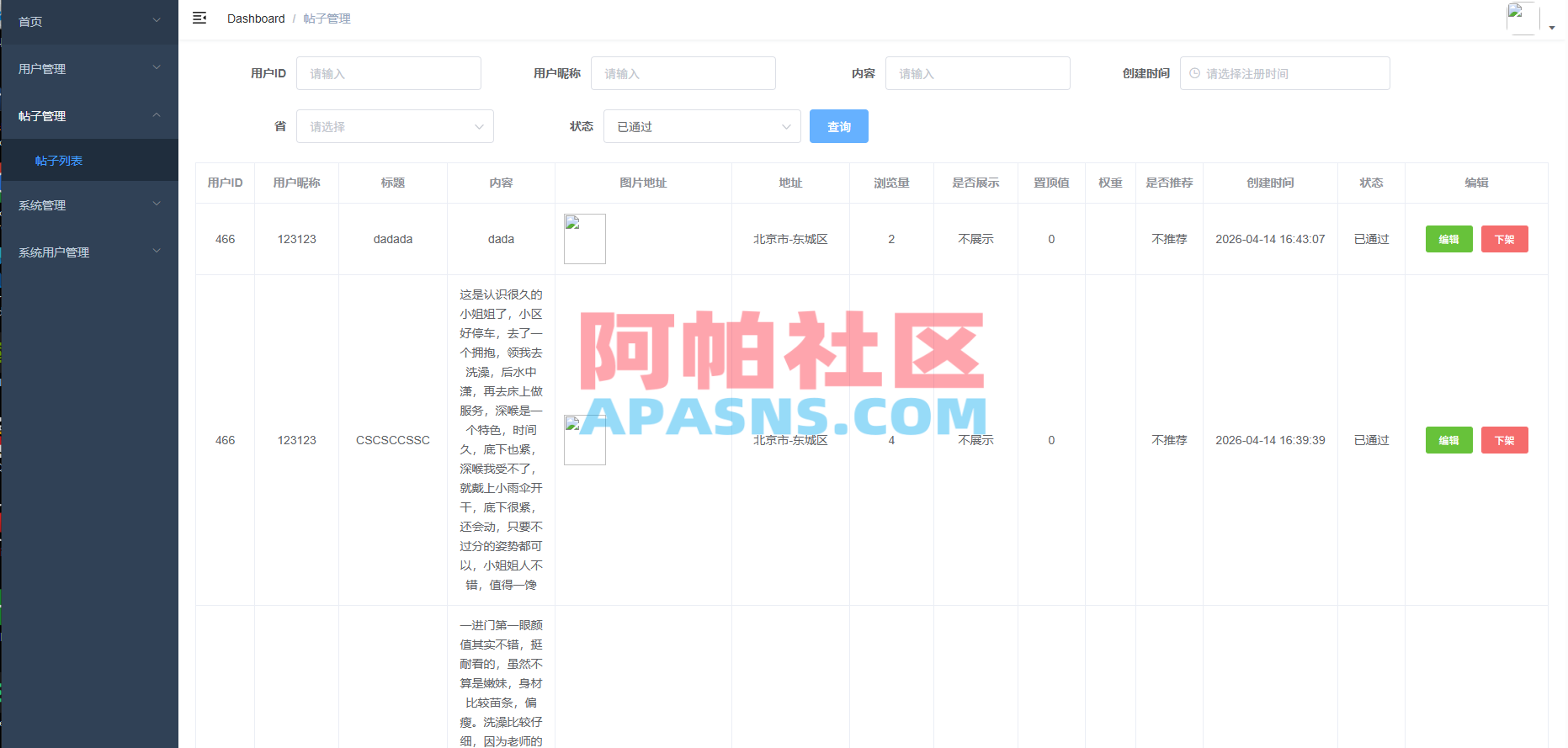The width and height of the screenshot is (1568, 748).
Task: Expand the 首页 sidebar menu
Action: (89, 21)
